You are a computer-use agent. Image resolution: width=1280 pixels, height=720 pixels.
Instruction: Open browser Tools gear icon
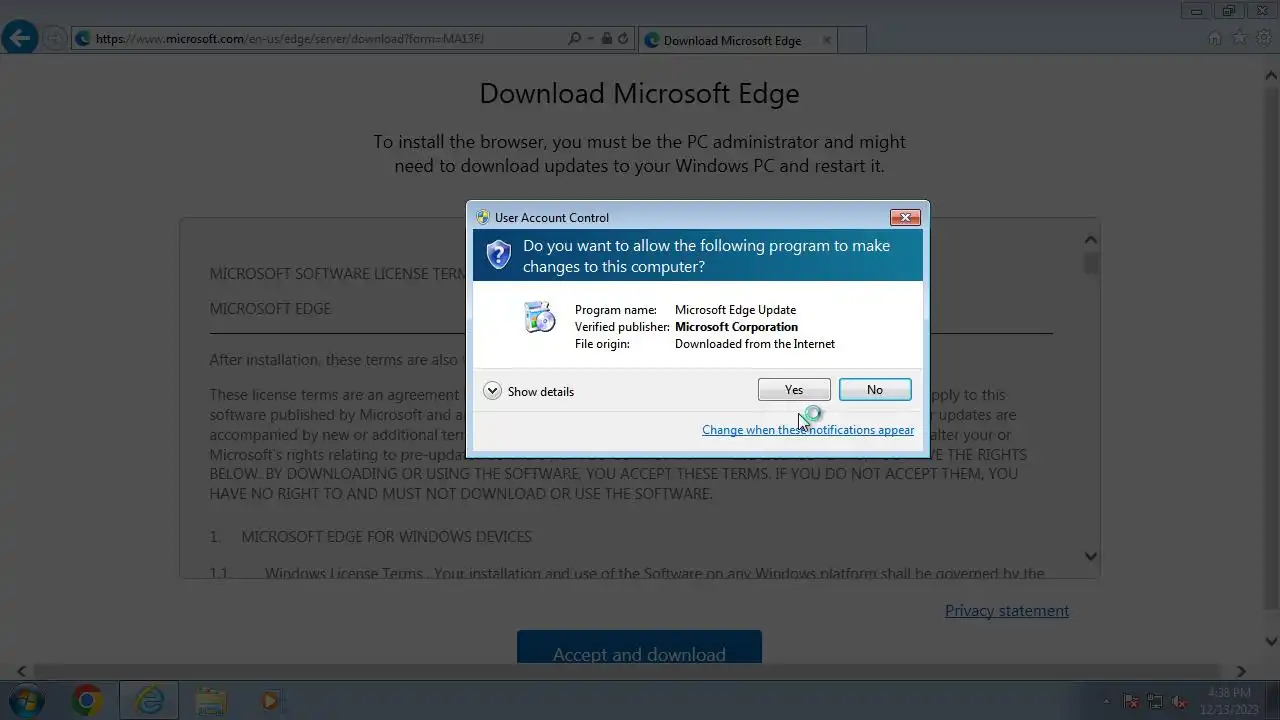[x=1264, y=38]
